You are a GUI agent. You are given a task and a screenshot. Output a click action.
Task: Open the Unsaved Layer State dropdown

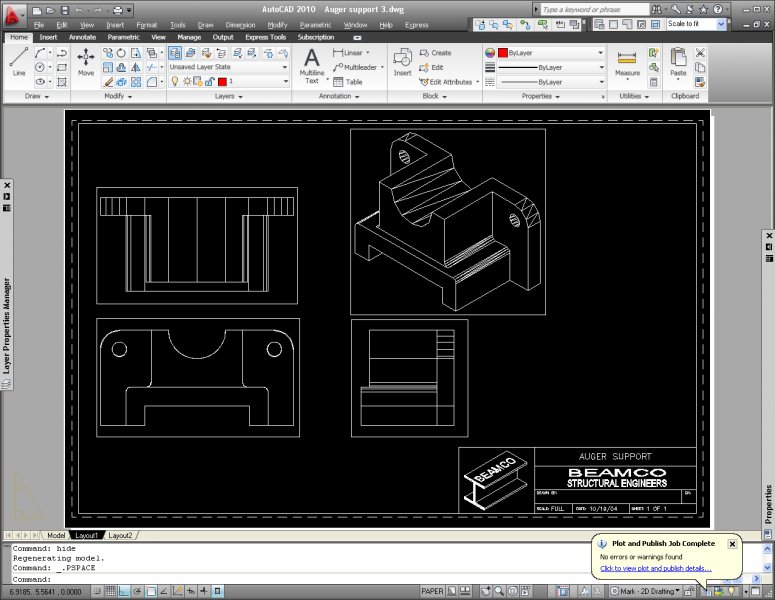point(228,67)
